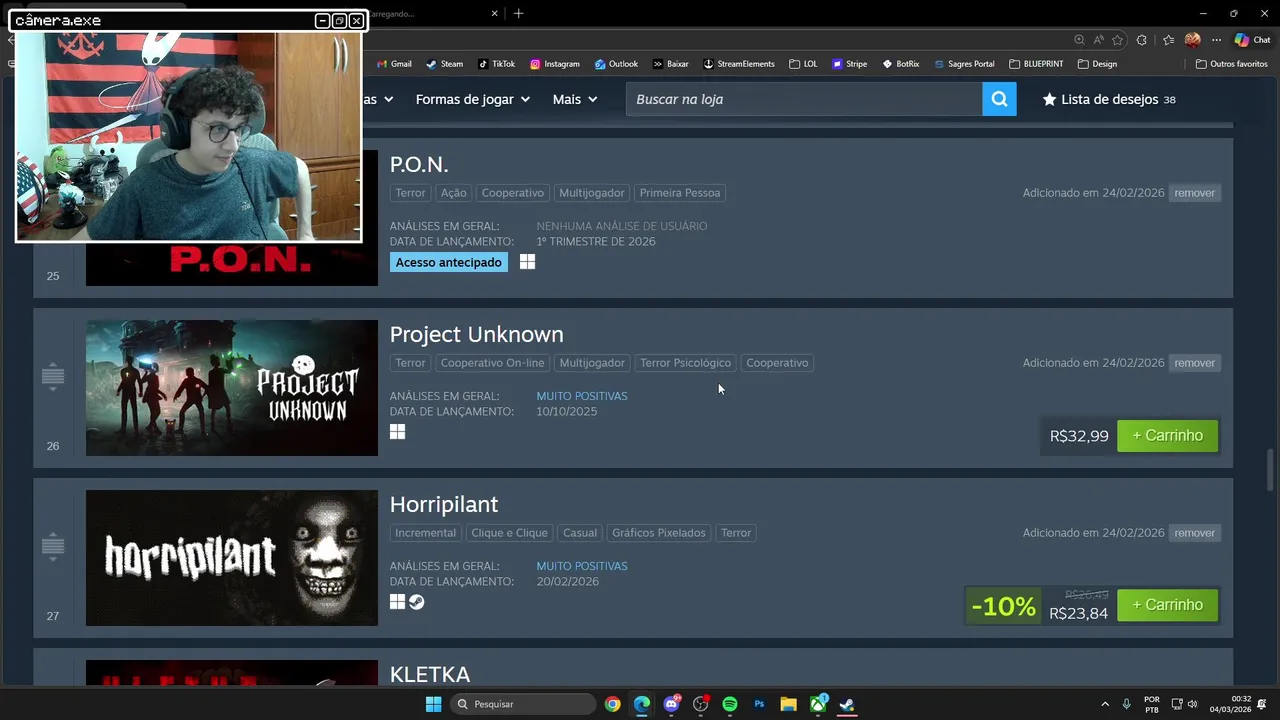The width and height of the screenshot is (1280, 720).
Task: Click the Project Unknown game thumbnail
Action: click(x=232, y=388)
